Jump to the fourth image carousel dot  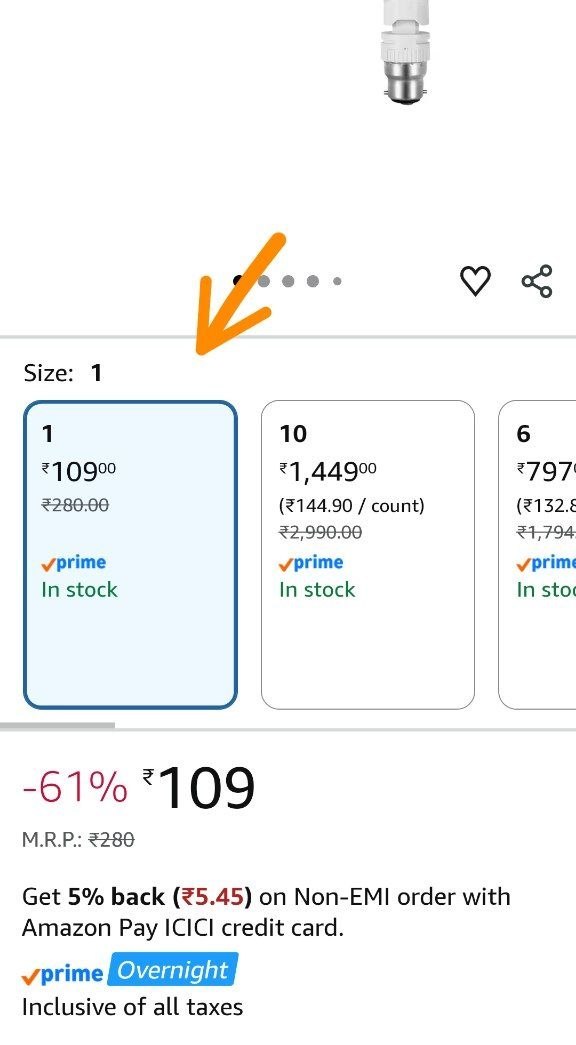313,281
